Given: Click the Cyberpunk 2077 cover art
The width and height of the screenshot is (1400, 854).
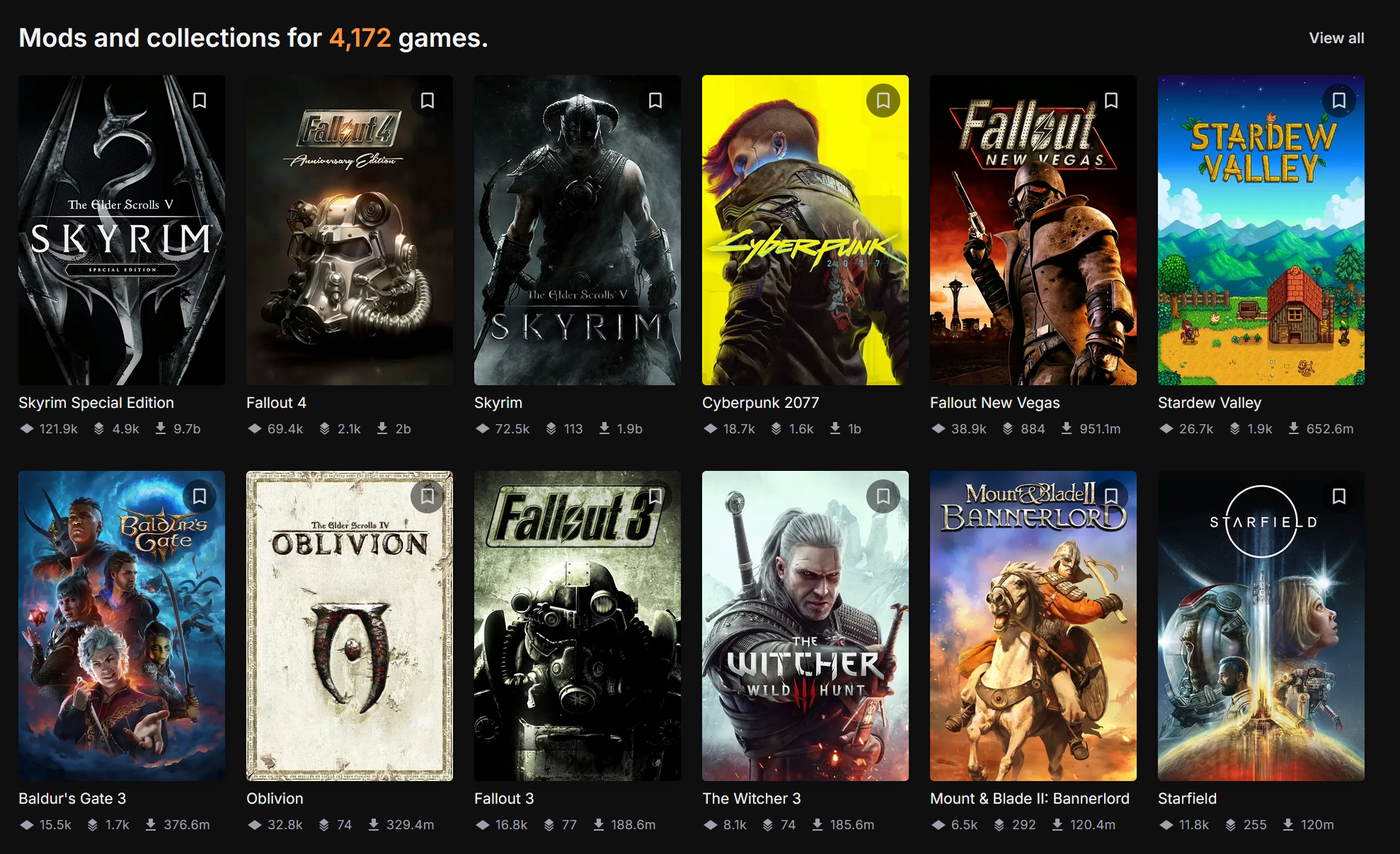Looking at the screenshot, I should (x=805, y=241).
